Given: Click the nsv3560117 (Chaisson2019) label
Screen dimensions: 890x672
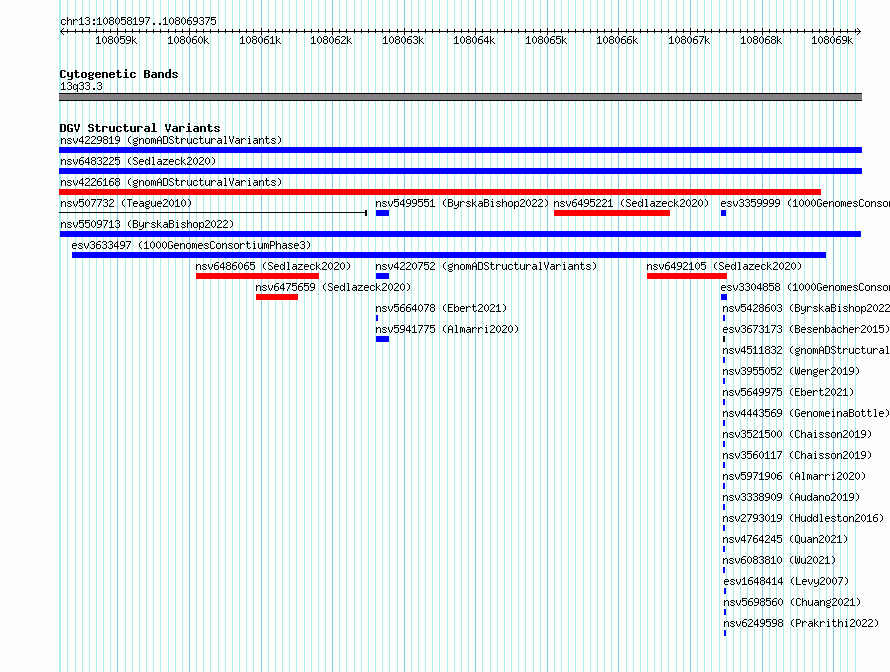Looking at the screenshot, I should (x=797, y=455).
